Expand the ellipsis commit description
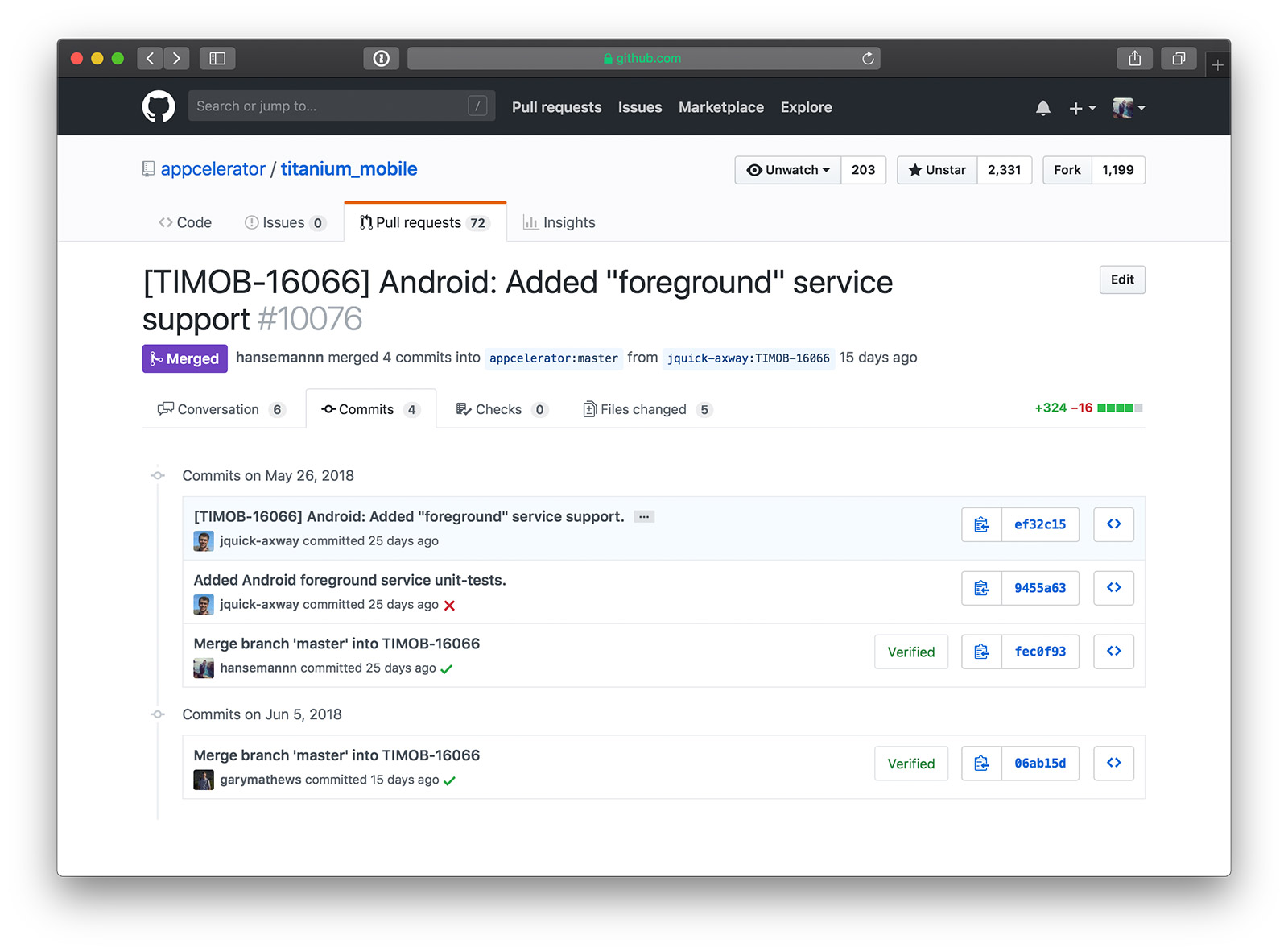The height and width of the screenshot is (952, 1288). tap(644, 517)
